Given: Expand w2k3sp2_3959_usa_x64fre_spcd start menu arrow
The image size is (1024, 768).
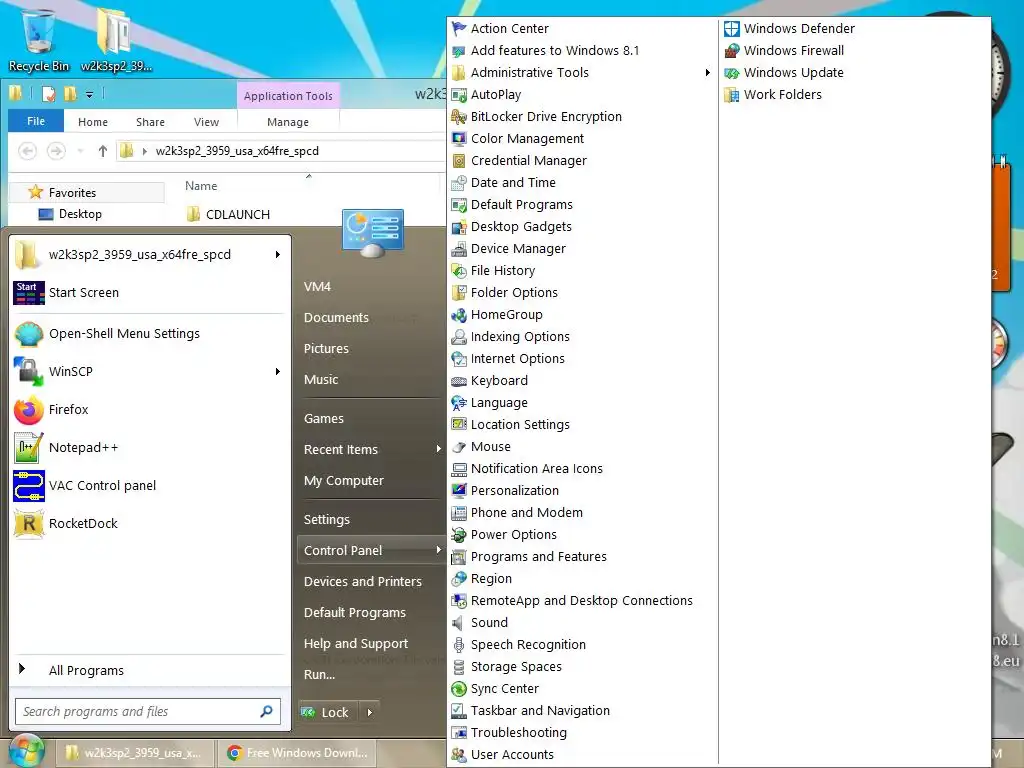Looking at the screenshot, I should (x=278, y=255).
